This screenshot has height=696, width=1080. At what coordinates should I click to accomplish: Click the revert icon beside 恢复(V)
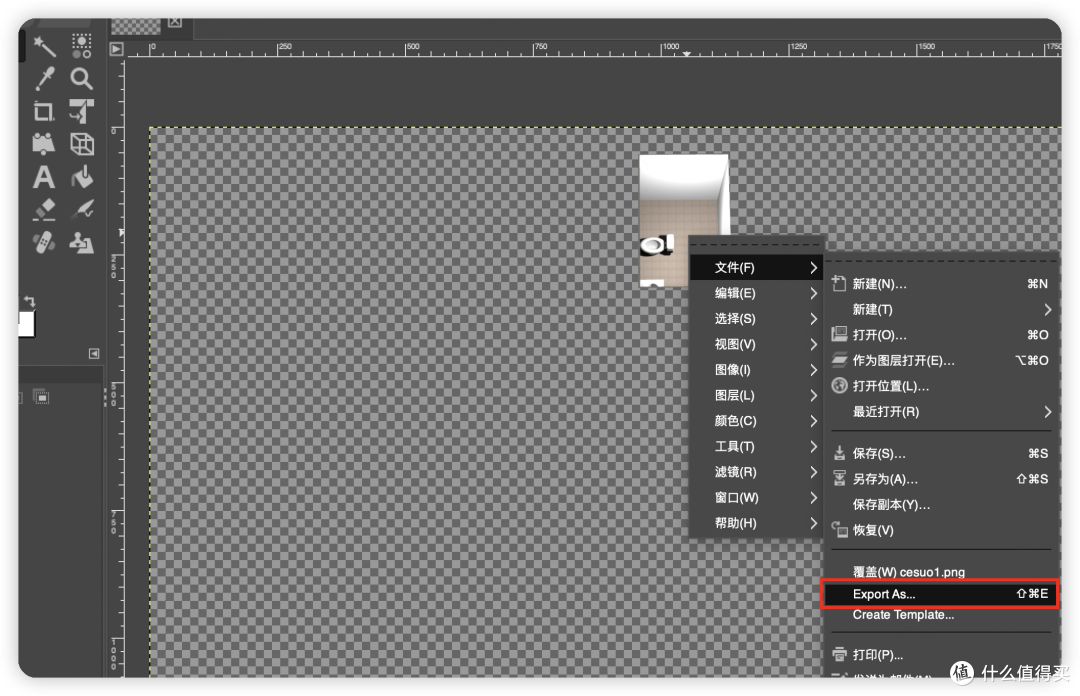(839, 529)
